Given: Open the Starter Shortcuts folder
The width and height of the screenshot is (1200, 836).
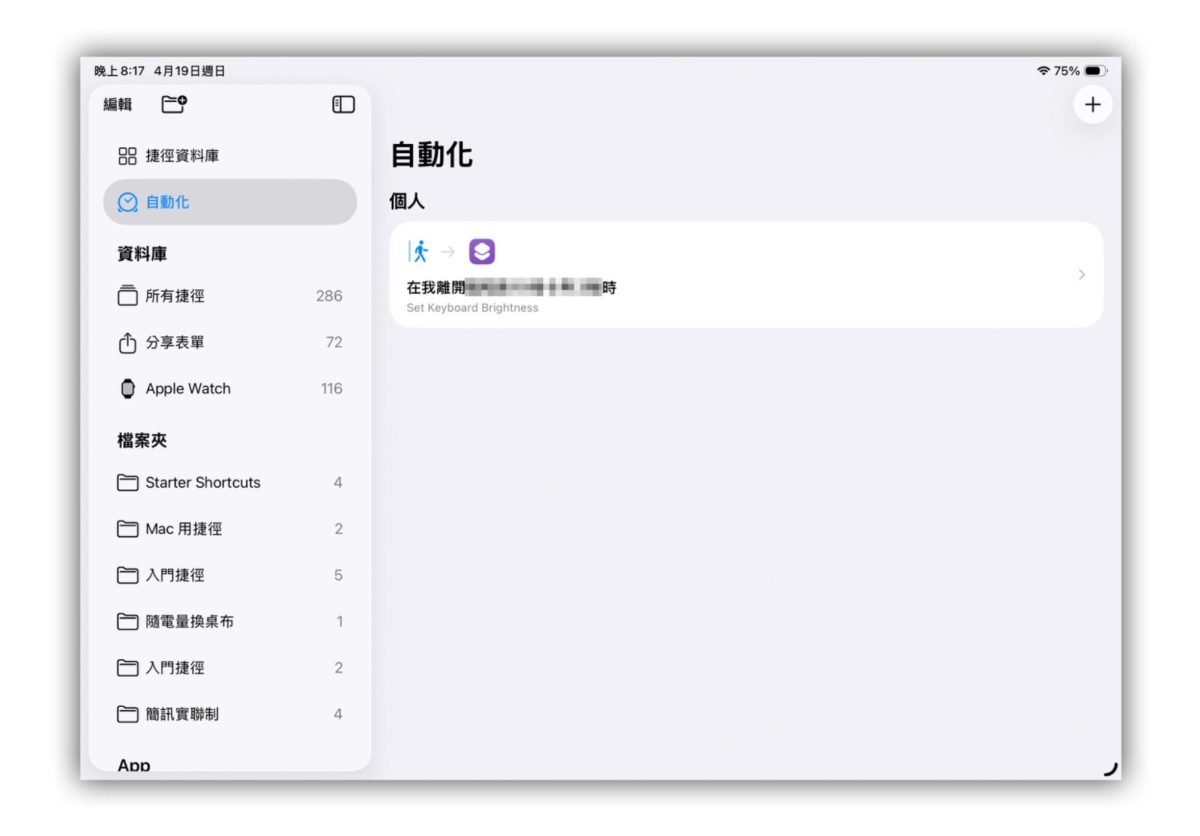Looking at the screenshot, I should (230, 482).
